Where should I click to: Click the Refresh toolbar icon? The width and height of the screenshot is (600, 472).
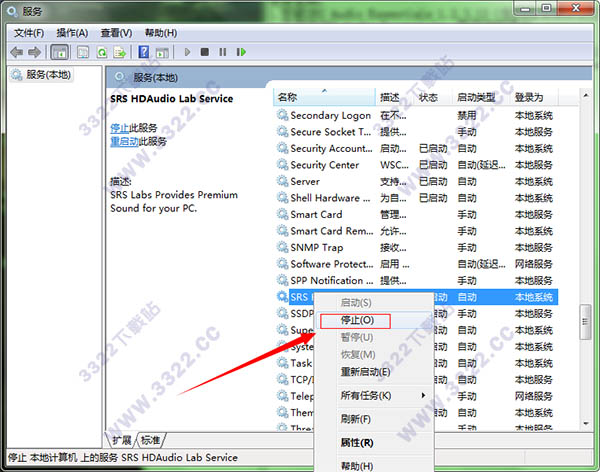(x=102, y=52)
